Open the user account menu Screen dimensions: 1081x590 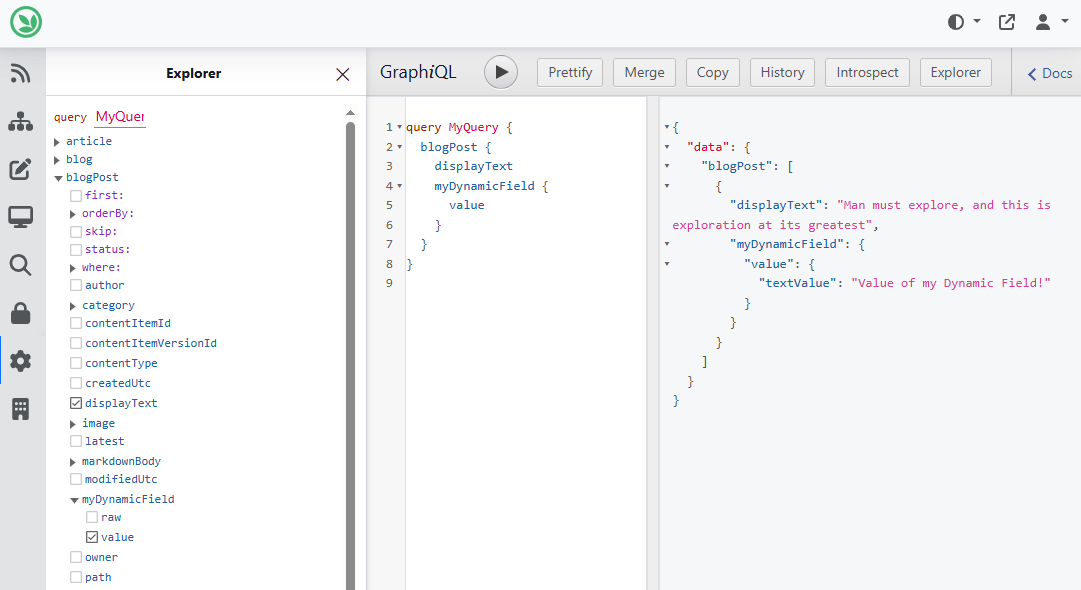[1051, 22]
